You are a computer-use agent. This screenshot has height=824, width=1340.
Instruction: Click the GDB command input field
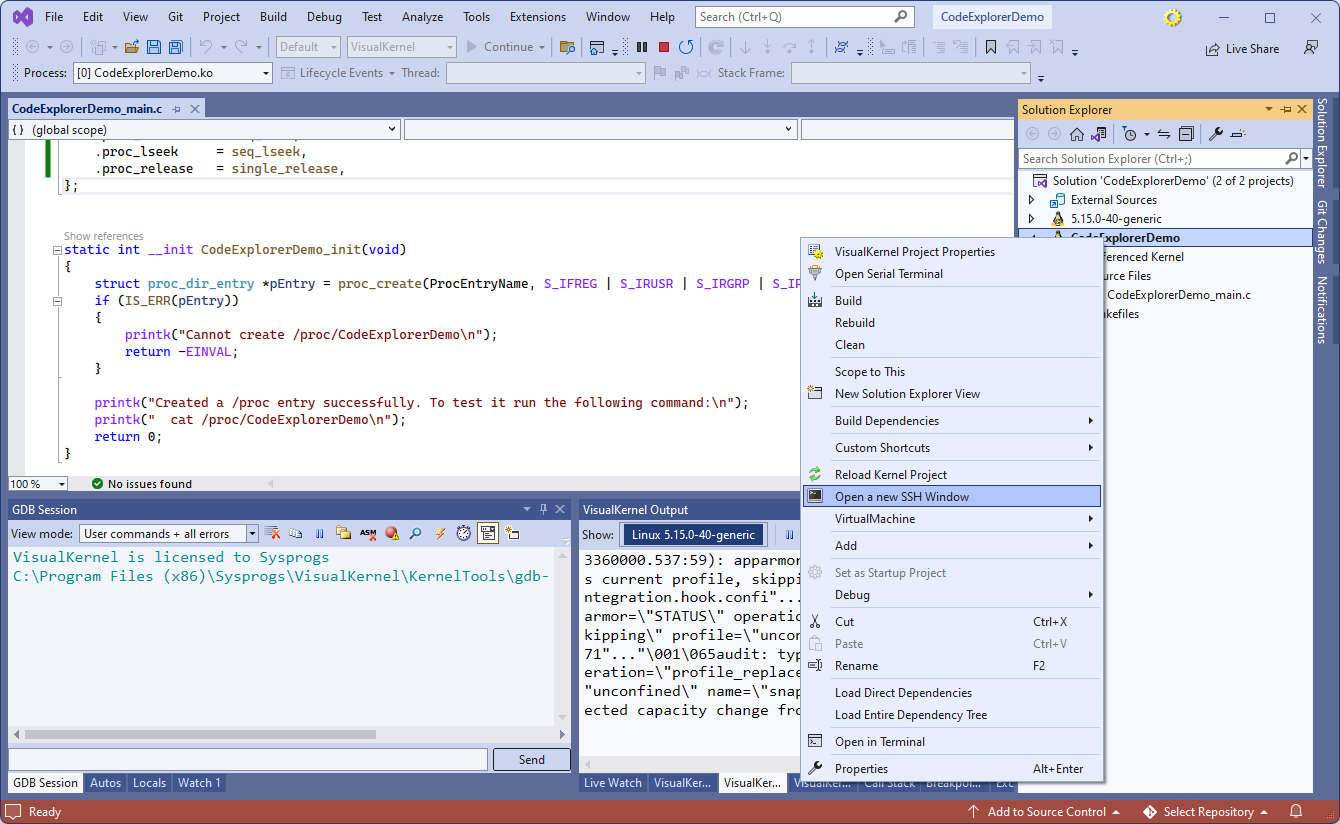click(x=248, y=760)
